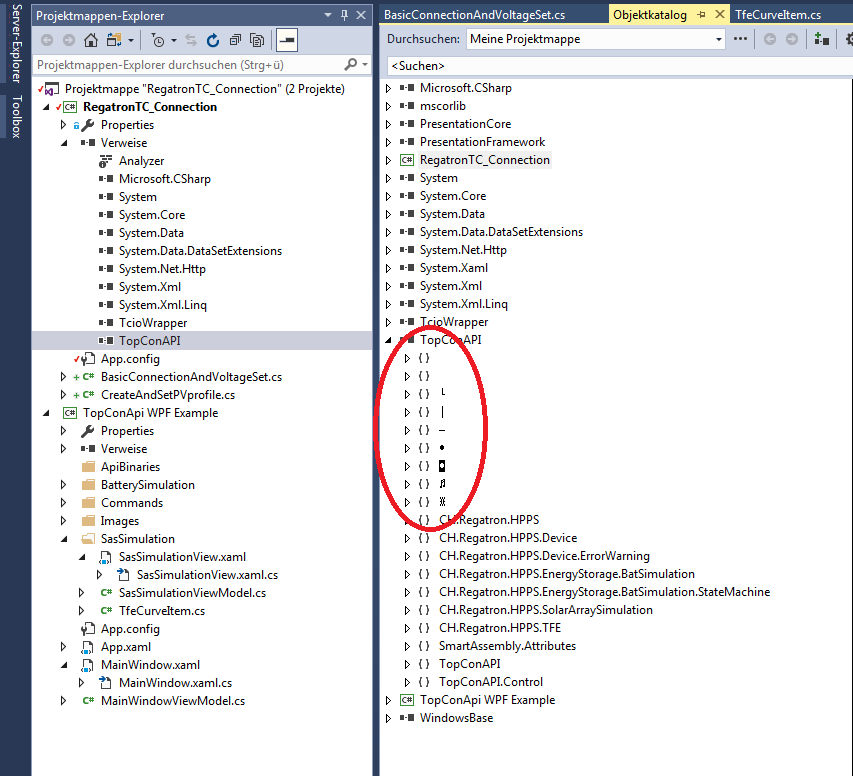Expand the BatterySimulation folder

click(x=63, y=484)
